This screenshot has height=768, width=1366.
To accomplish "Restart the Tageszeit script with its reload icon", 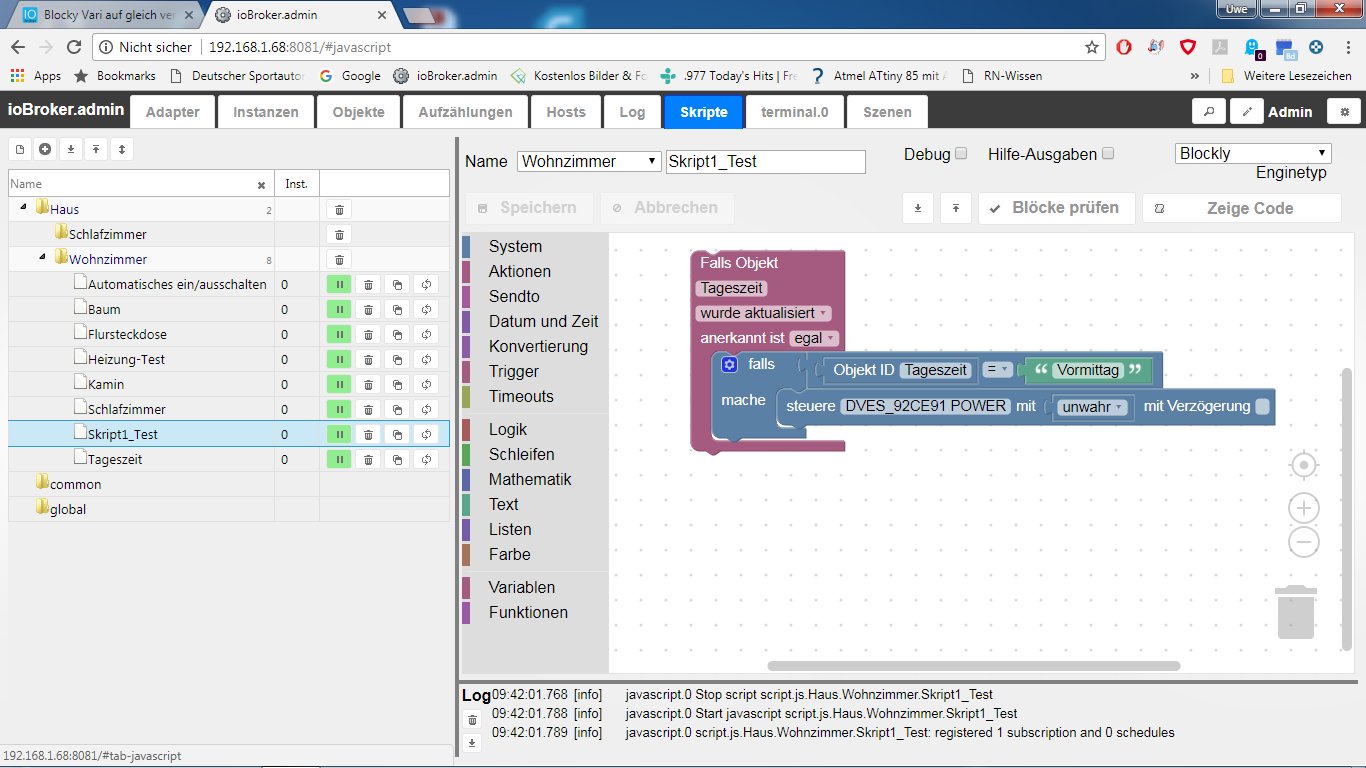I will point(426,460).
